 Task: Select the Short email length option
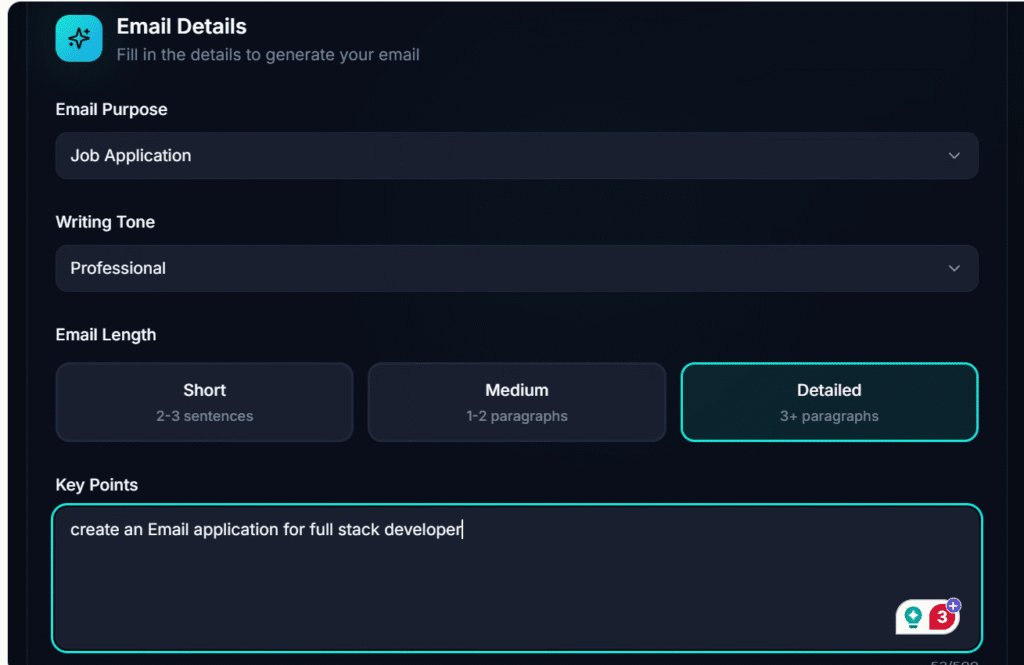(x=205, y=402)
